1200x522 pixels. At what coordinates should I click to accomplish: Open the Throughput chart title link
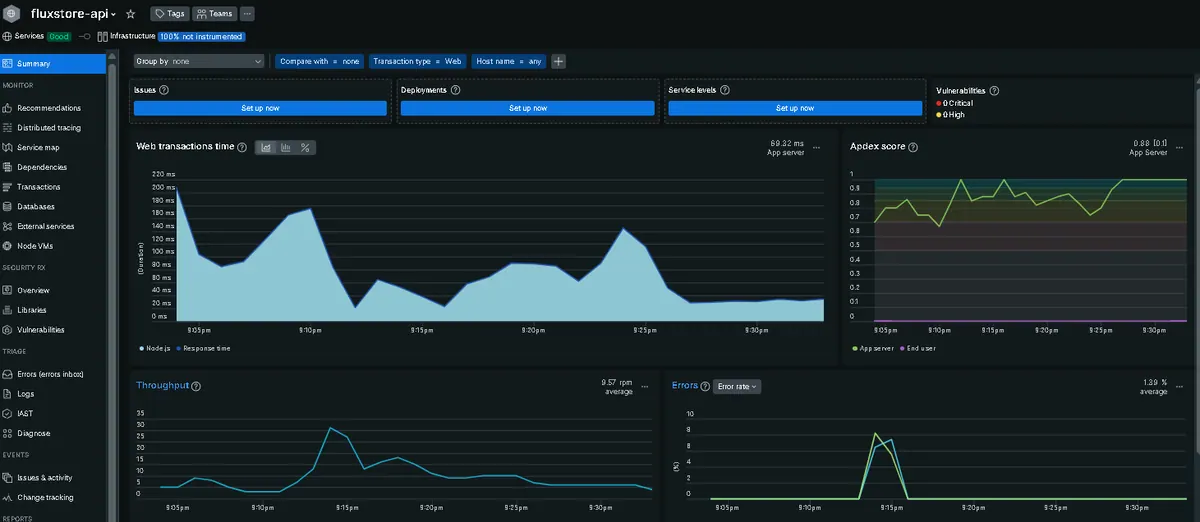coord(162,386)
